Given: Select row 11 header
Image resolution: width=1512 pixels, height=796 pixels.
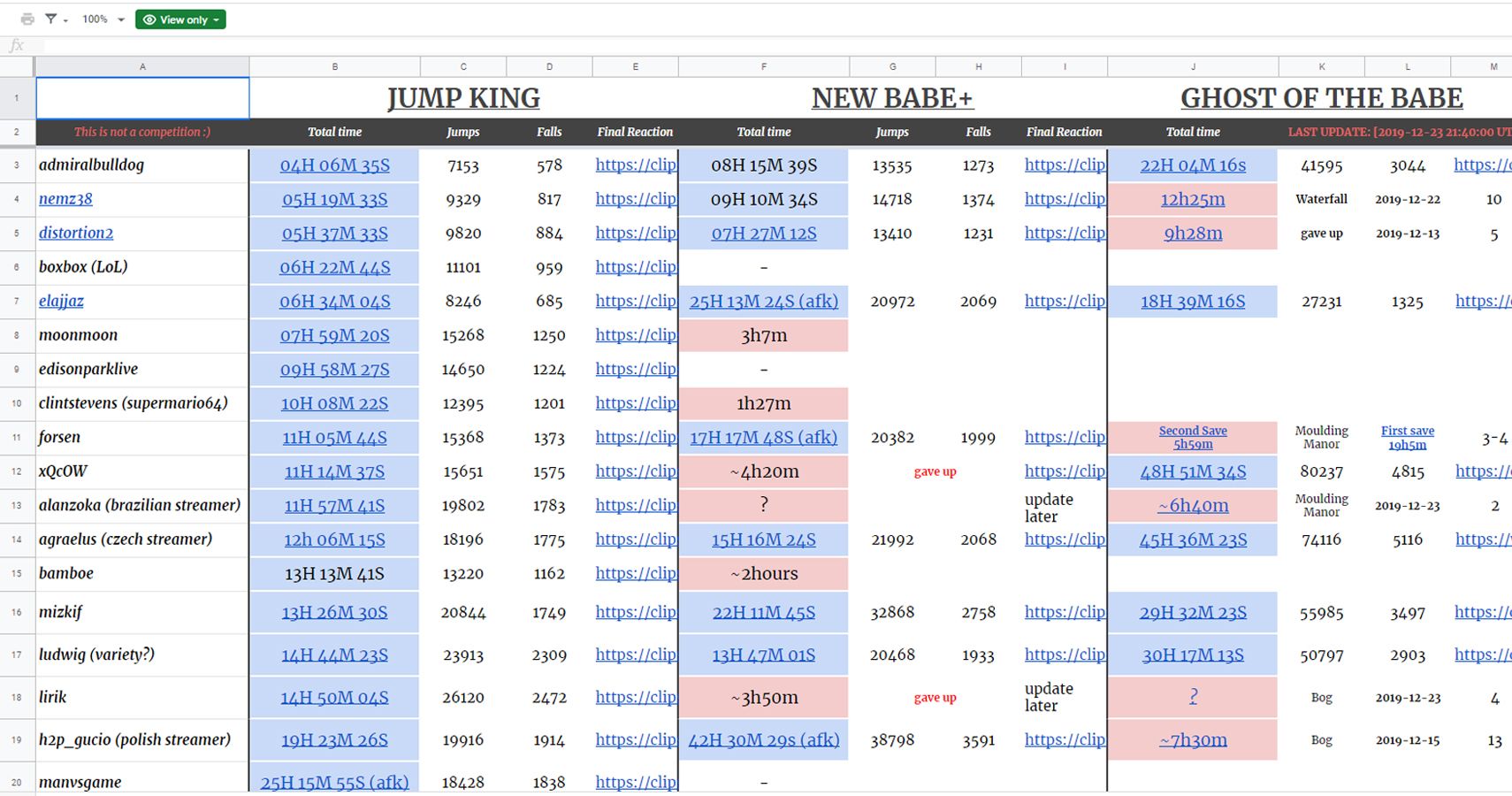Looking at the screenshot, I should (x=17, y=437).
